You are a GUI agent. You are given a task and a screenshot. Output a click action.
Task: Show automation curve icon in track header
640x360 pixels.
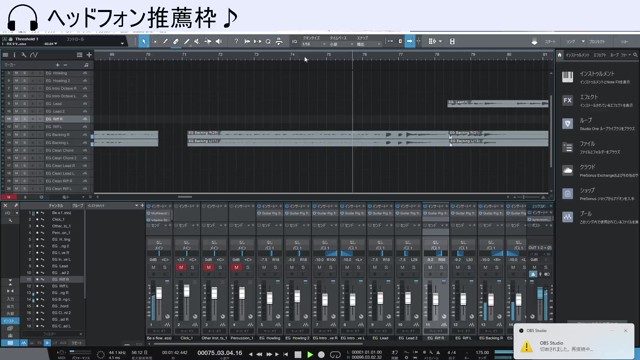[34, 55]
